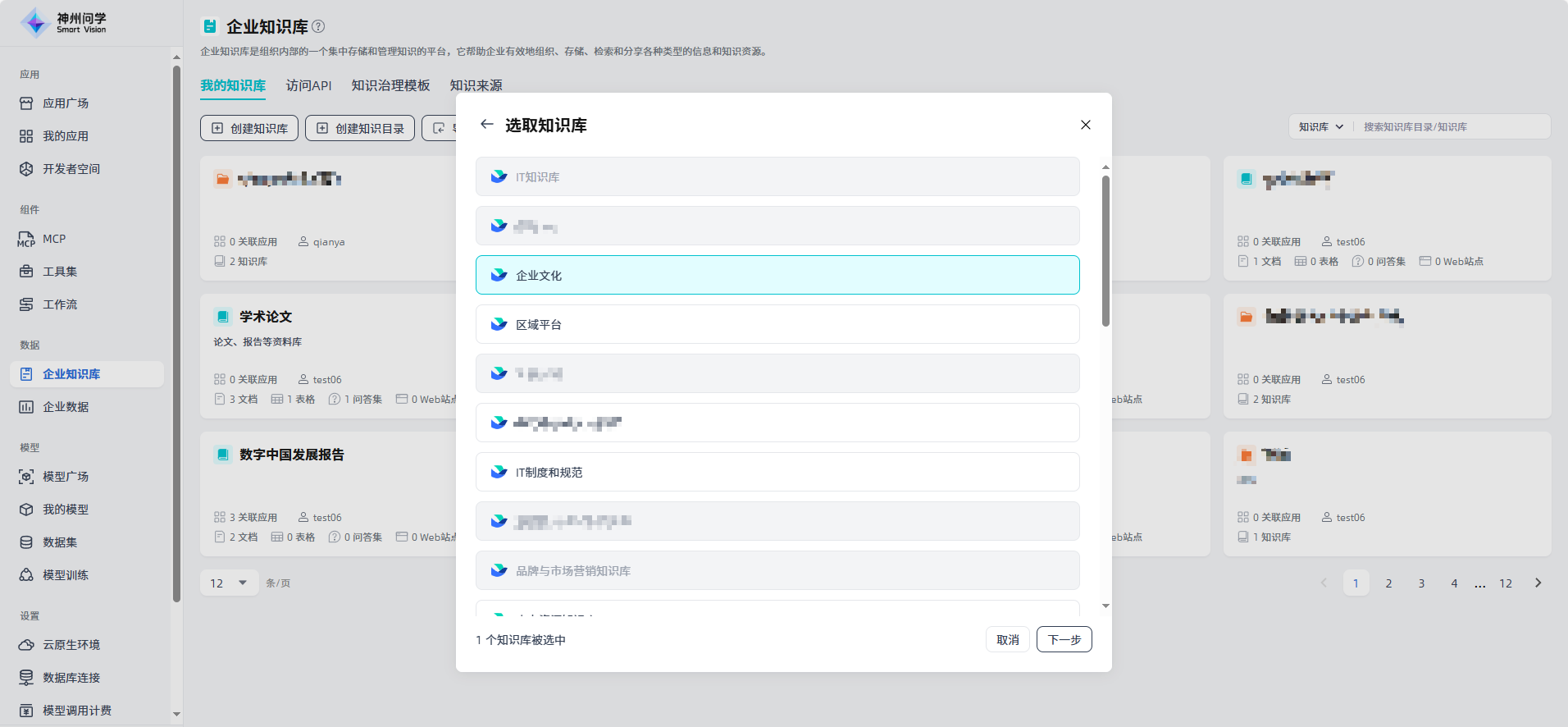Select the 区域平台 knowledge base
Viewport: 1568px width, 727px height.
click(x=777, y=324)
